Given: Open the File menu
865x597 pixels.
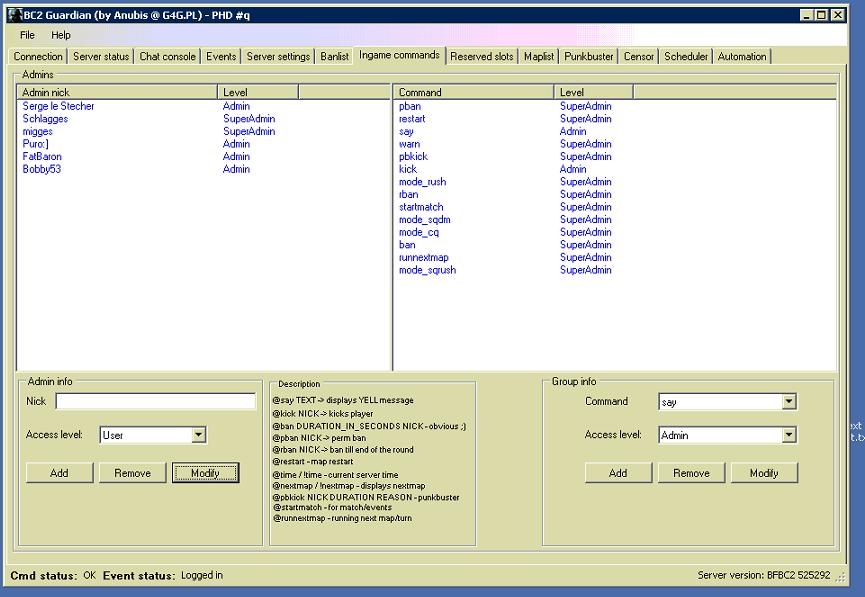Looking at the screenshot, I should 27,35.
